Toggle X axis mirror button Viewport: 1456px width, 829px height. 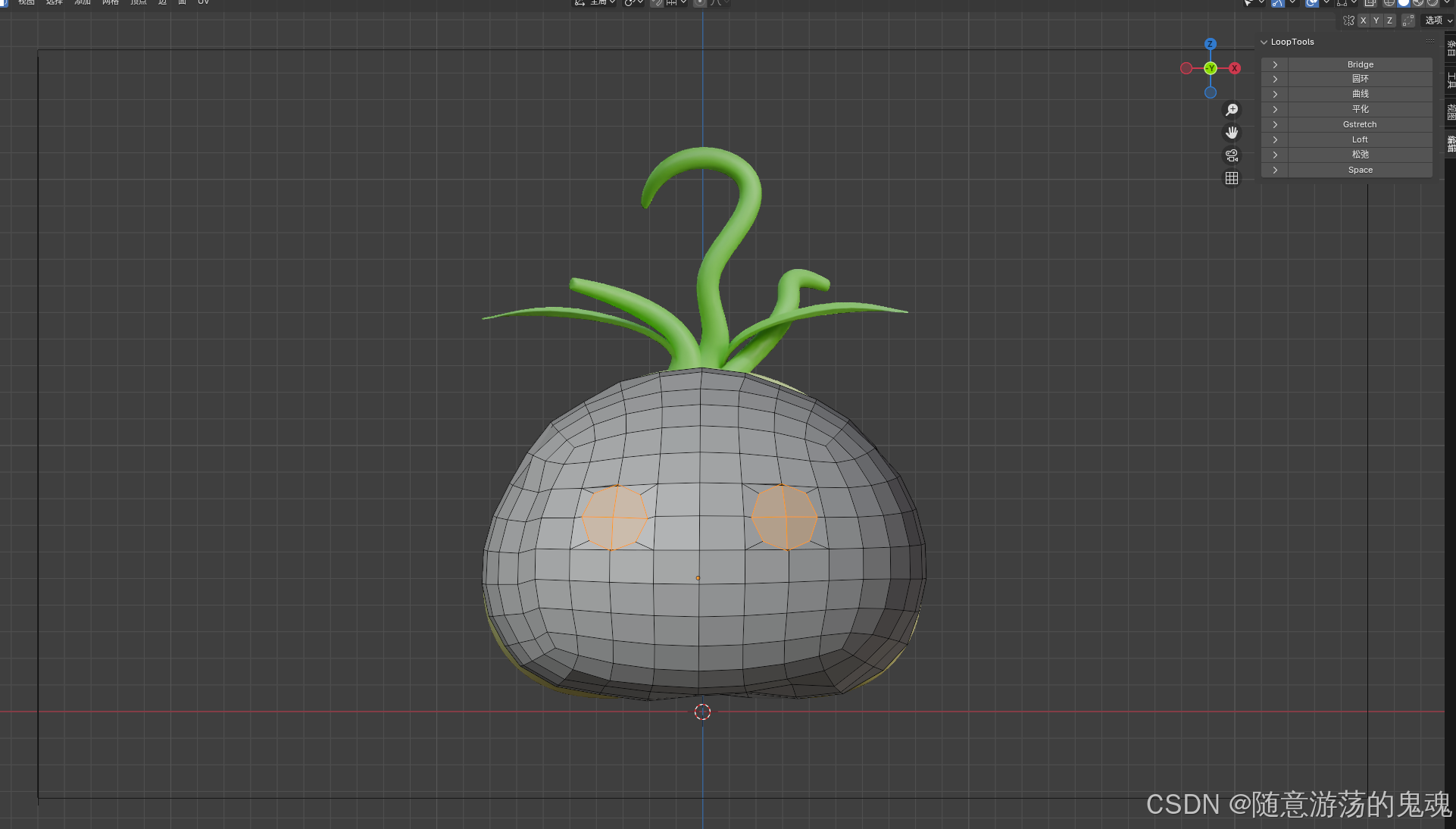[1363, 20]
